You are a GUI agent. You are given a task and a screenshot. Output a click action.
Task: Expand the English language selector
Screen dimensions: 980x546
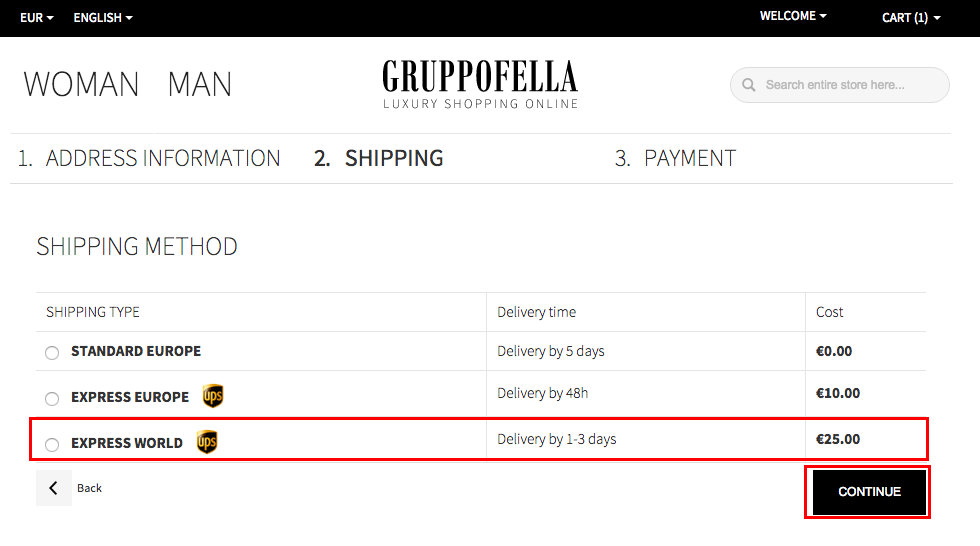tap(103, 17)
